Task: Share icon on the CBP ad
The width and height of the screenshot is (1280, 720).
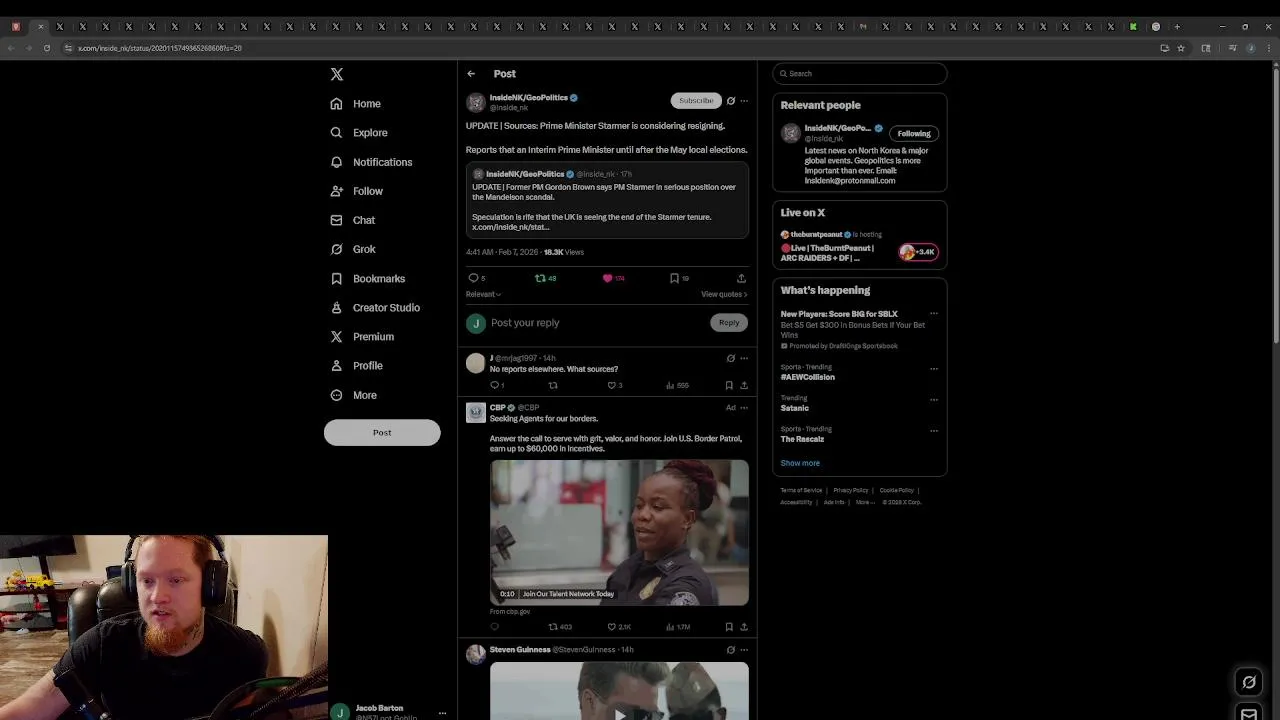Action: coord(743,627)
